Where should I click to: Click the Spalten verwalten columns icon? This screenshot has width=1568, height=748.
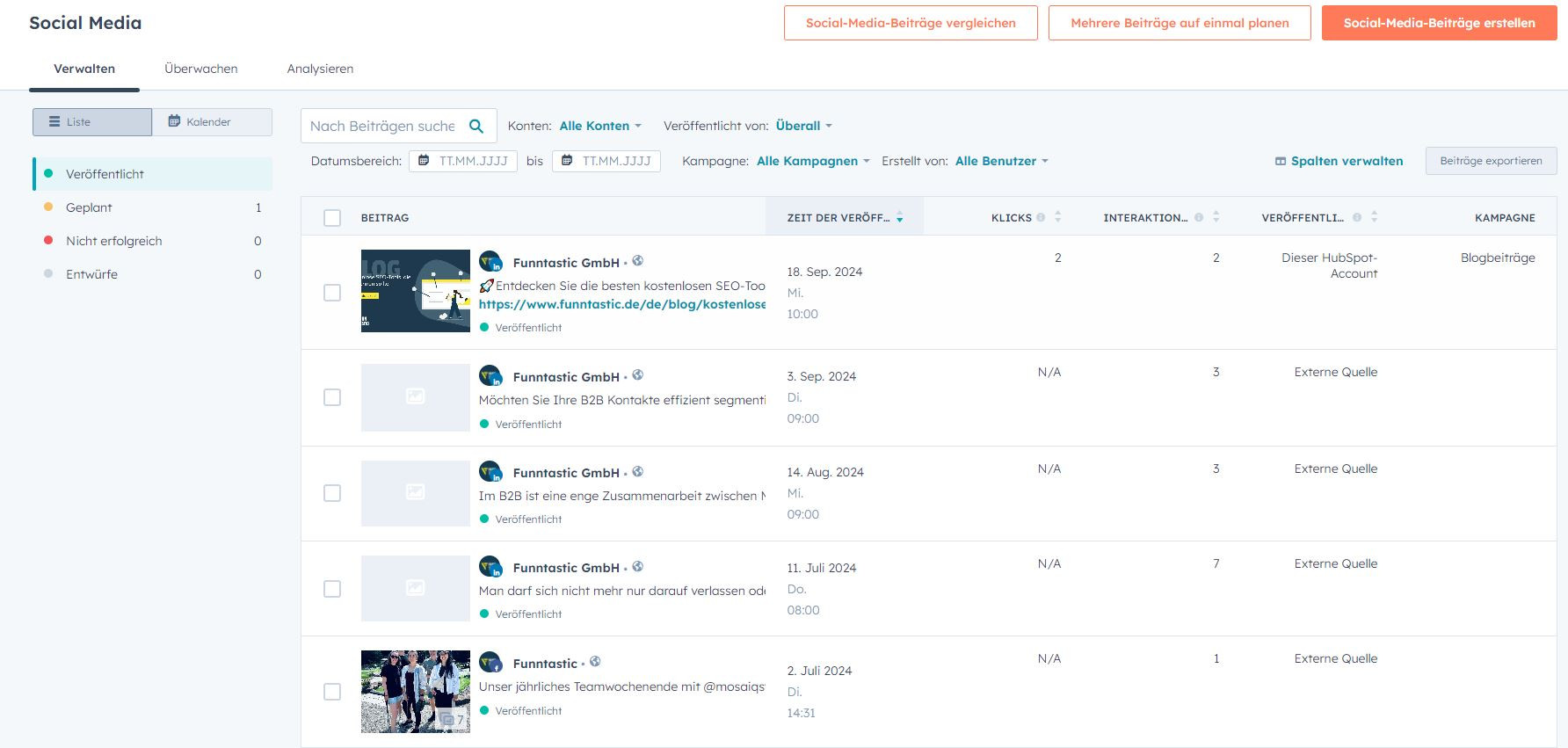[x=1281, y=161]
